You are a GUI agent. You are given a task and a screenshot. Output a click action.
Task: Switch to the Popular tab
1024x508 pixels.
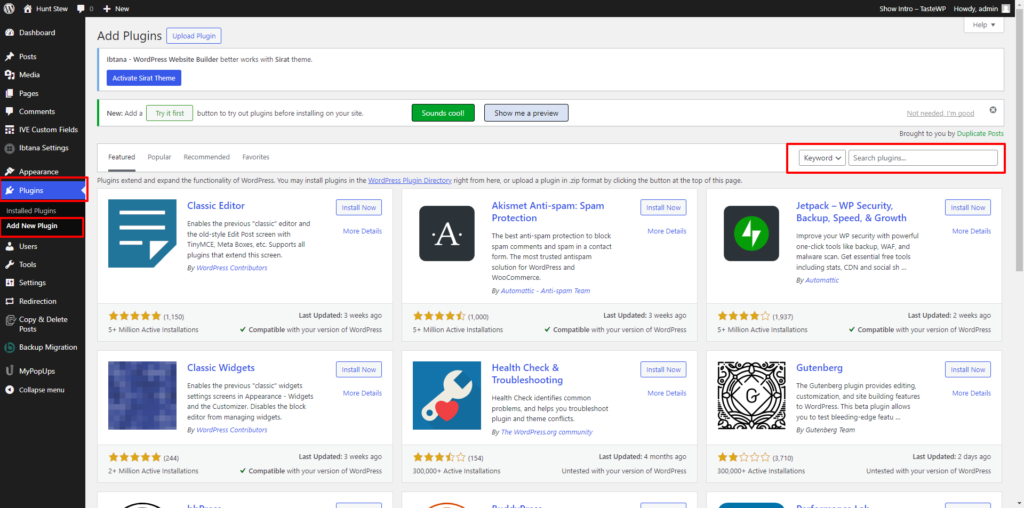[159, 157]
